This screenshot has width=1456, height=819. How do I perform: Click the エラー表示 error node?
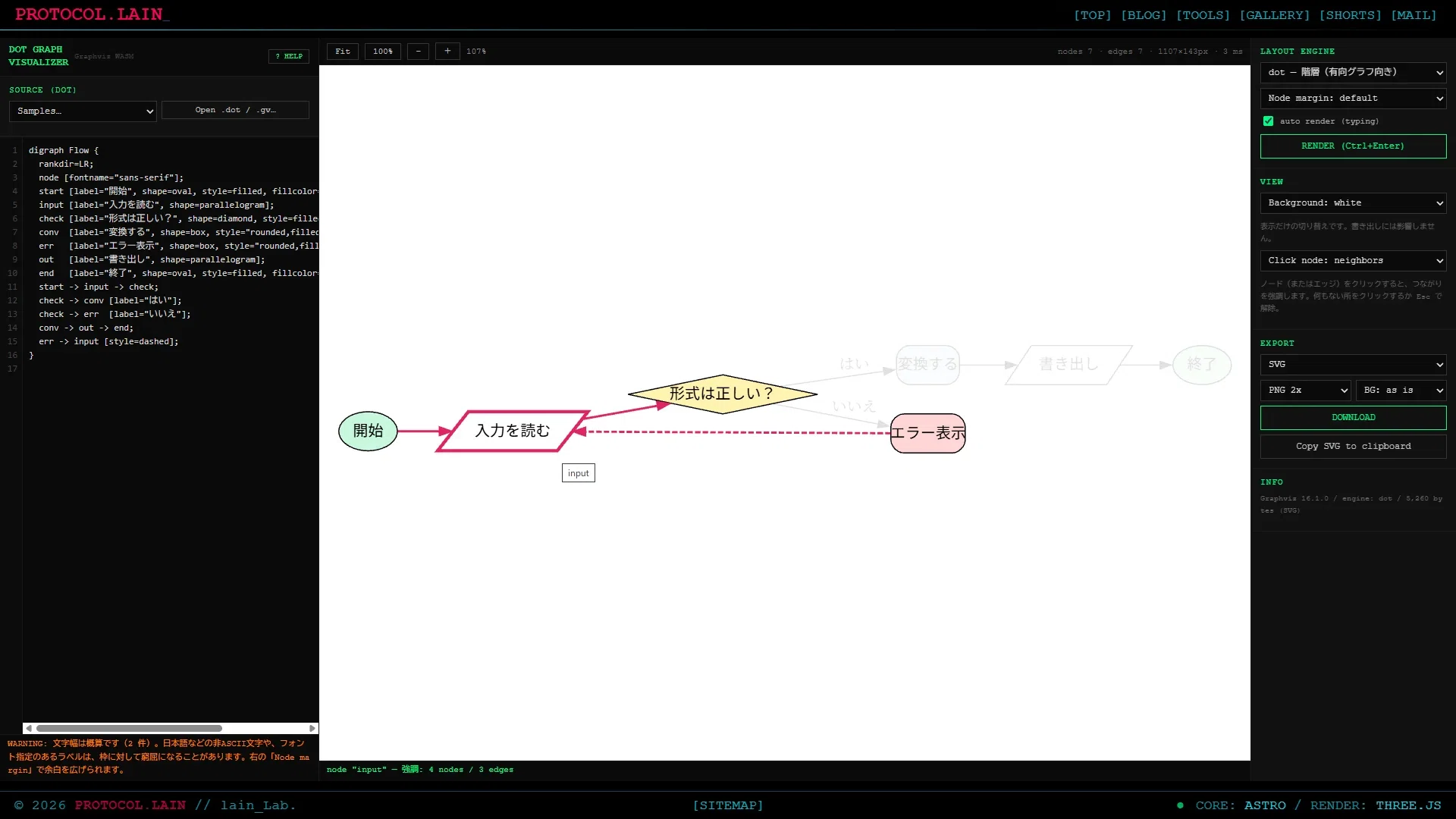(x=927, y=433)
